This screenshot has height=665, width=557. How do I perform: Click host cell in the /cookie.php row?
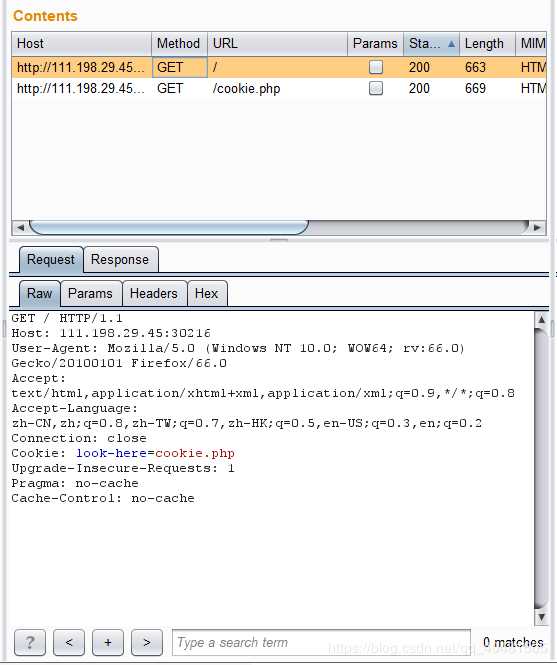[81, 88]
